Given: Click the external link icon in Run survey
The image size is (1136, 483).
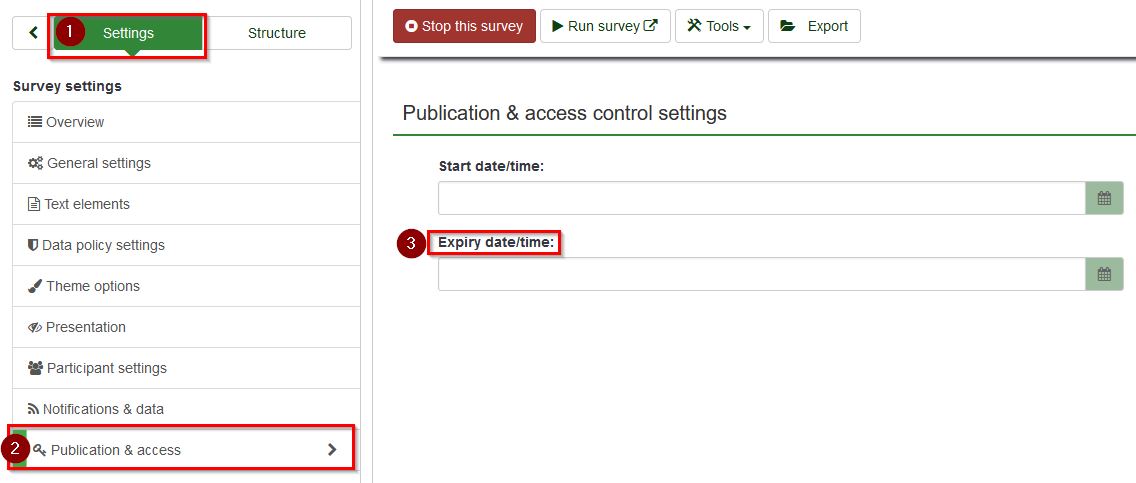Looking at the screenshot, I should (651, 25).
